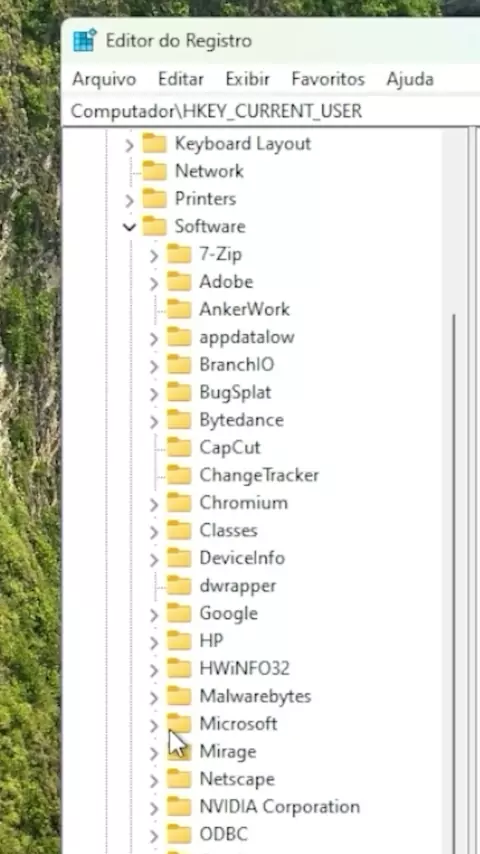Open the Exibir menu
Screen dimensions: 480x854
click(248, 80)
